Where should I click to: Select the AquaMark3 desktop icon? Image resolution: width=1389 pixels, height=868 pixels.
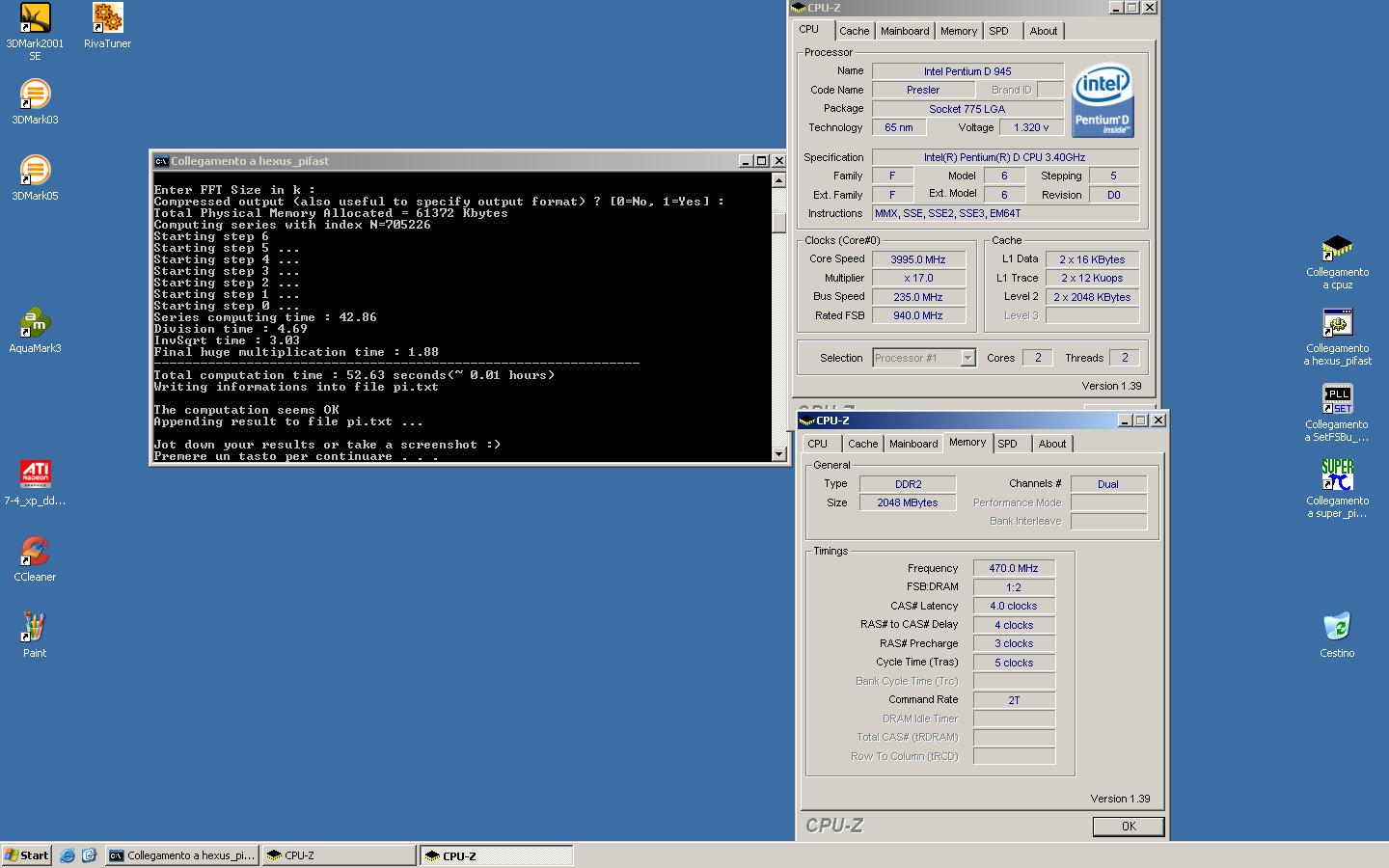click(35, 323)
